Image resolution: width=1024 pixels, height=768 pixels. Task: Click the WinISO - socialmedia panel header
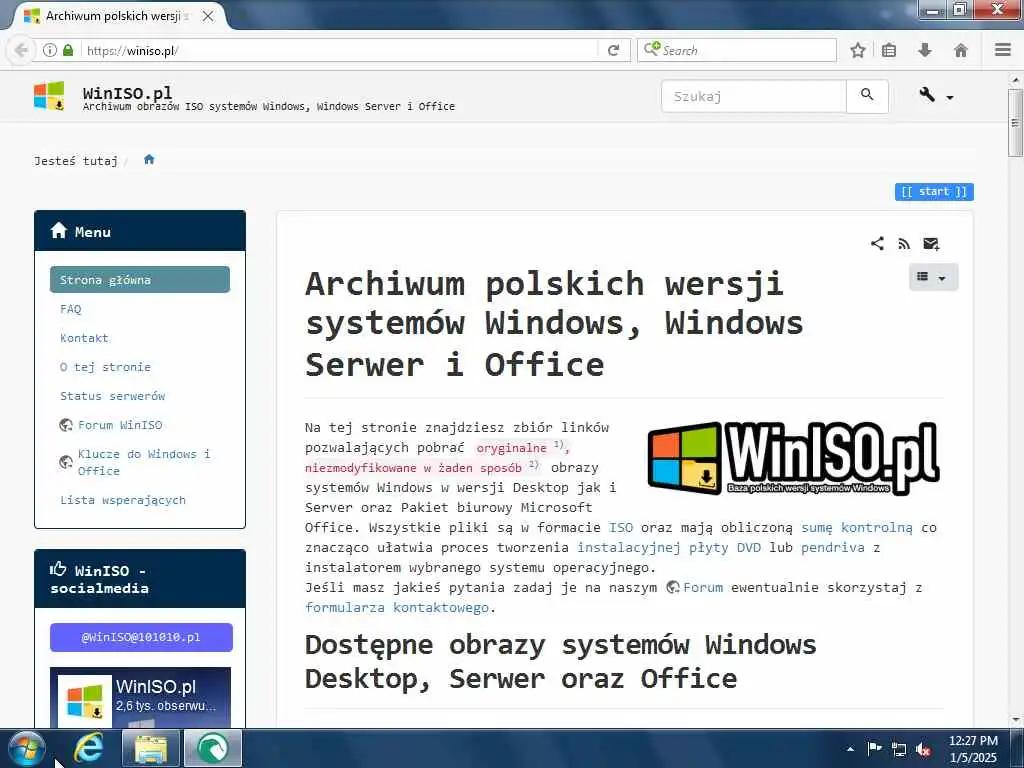[x=140, y=579]
